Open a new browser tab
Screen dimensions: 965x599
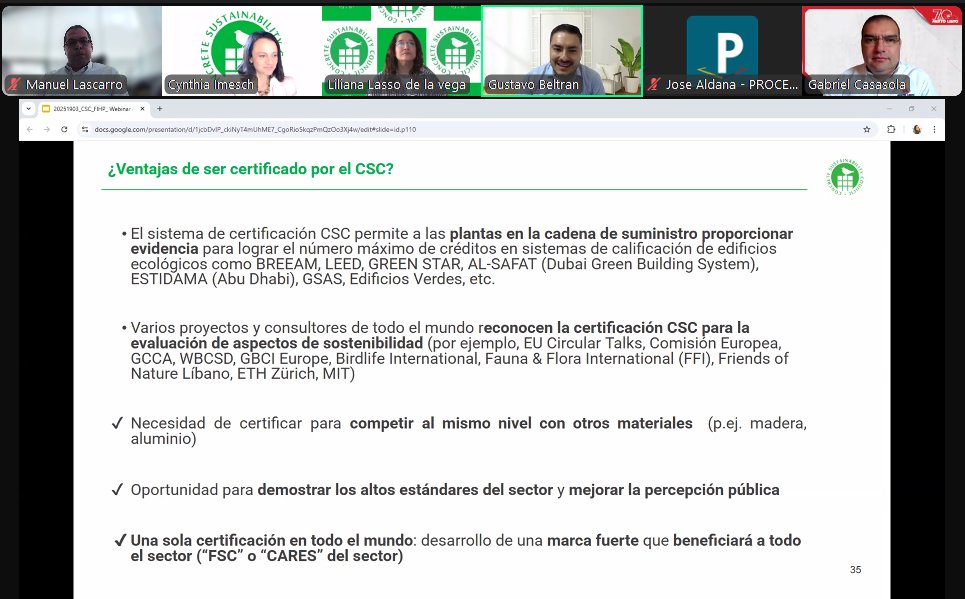pyautogui.click(x=159, y=109)
